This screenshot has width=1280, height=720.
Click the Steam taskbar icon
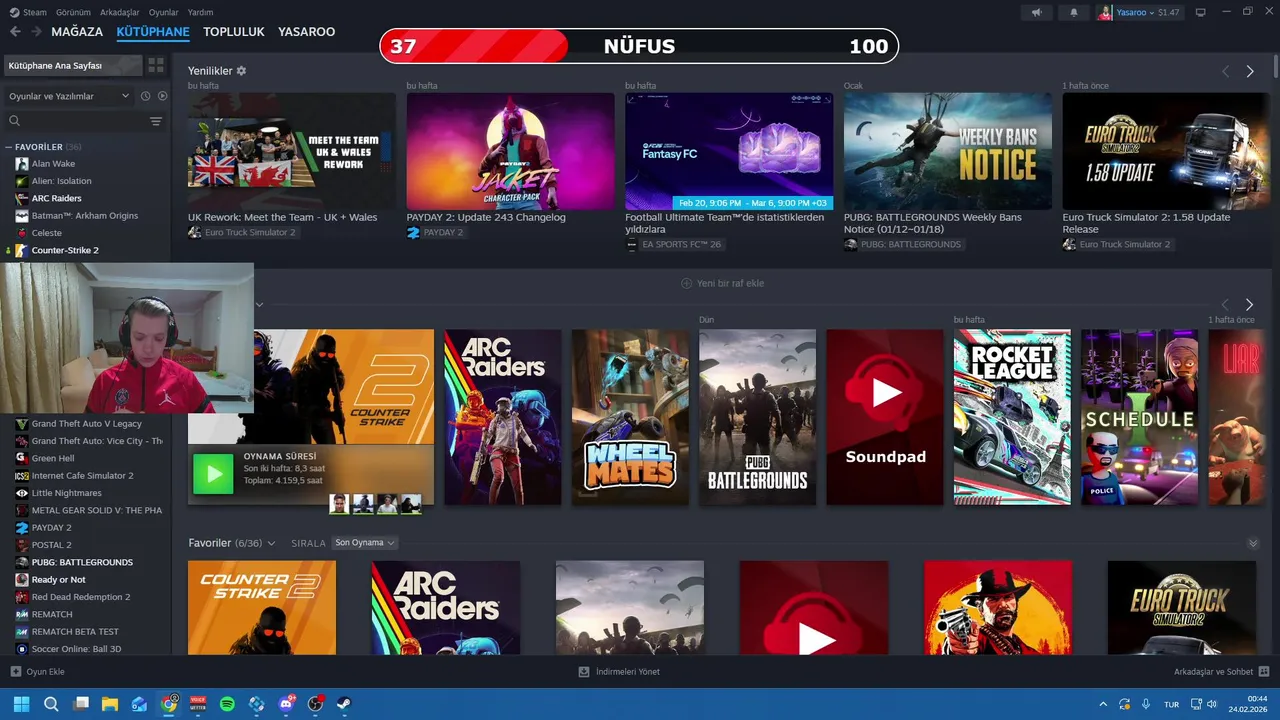(344, 704)
